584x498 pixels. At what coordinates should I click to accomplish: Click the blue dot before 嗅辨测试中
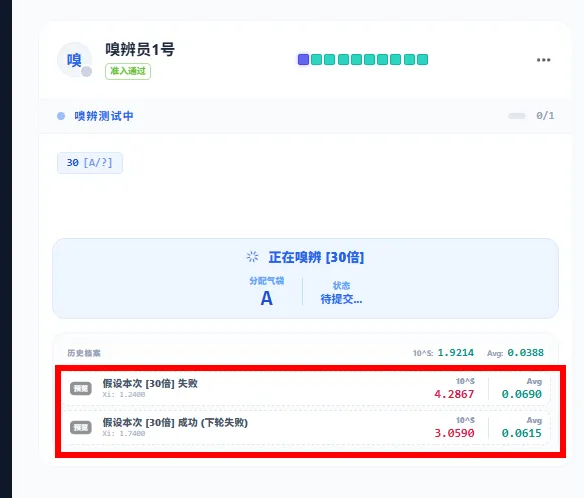tap(61, 116)
